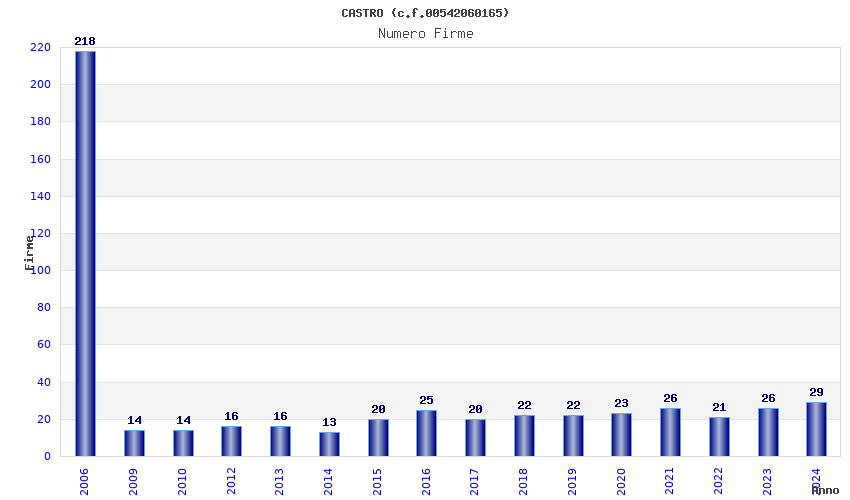Select the 2020 bar with value 23
This screenshot has height=500, width=850.
tap(621, 435)
